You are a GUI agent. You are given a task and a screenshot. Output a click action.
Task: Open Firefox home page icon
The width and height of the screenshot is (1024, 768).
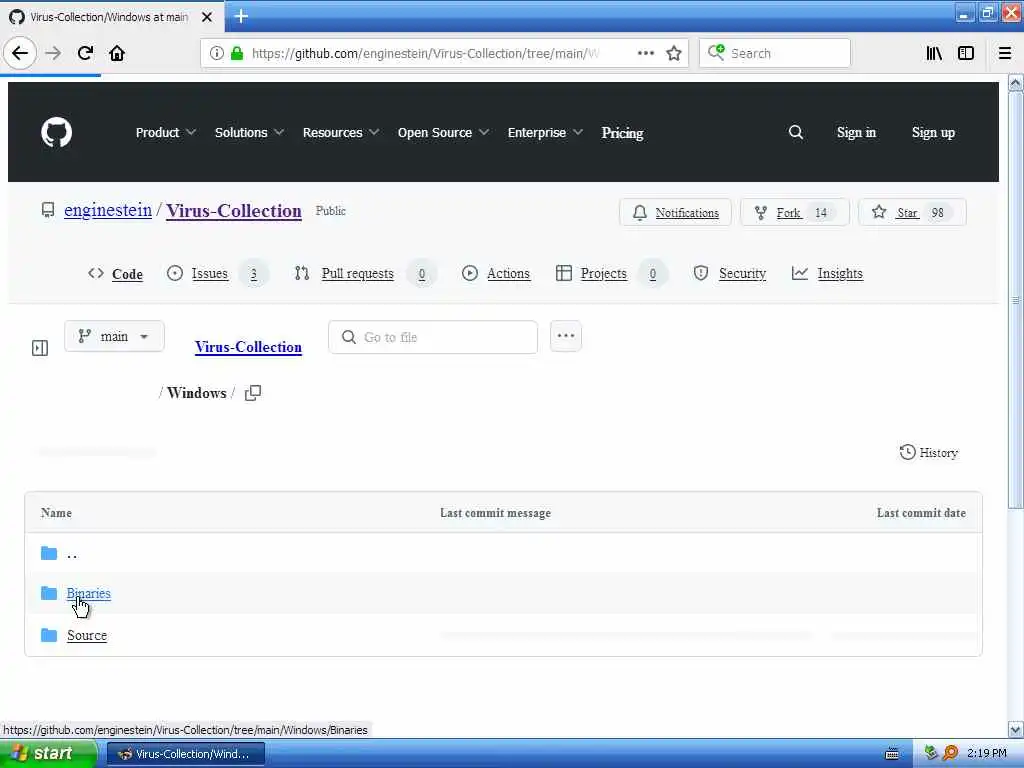[117, 53]
